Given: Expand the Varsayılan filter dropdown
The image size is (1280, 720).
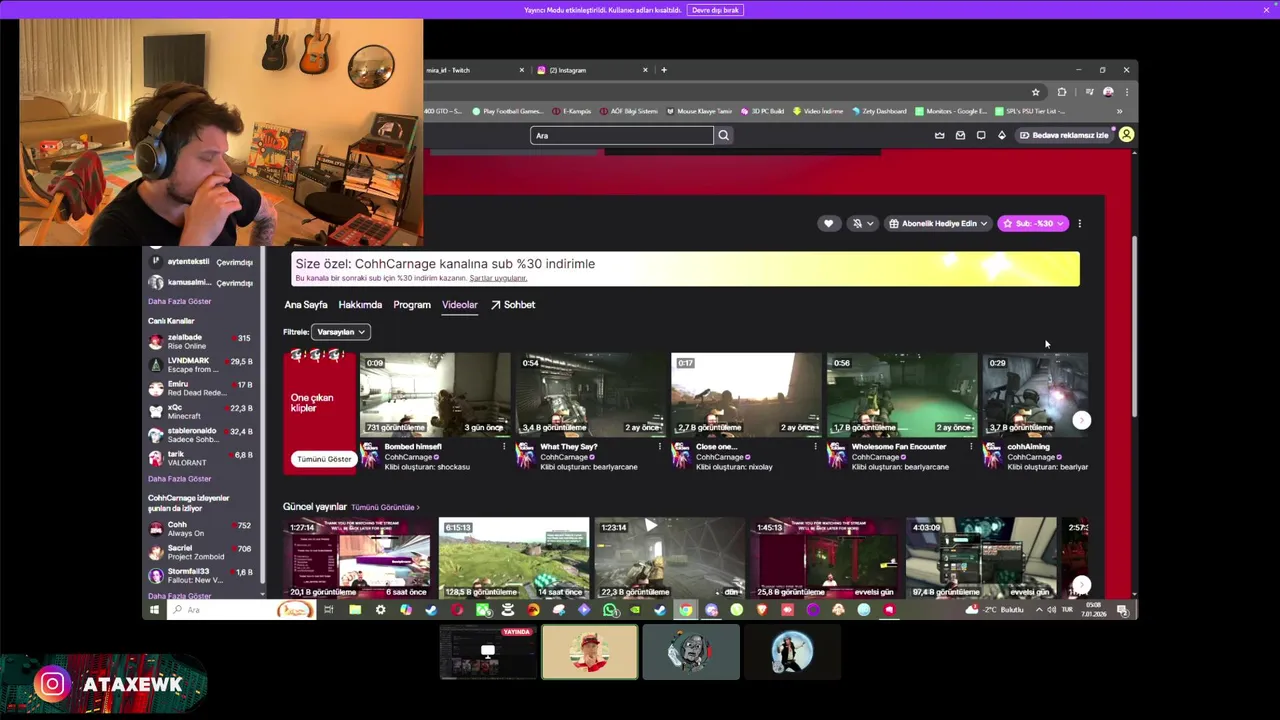Looking at the screenshot, I should (341, 332).
